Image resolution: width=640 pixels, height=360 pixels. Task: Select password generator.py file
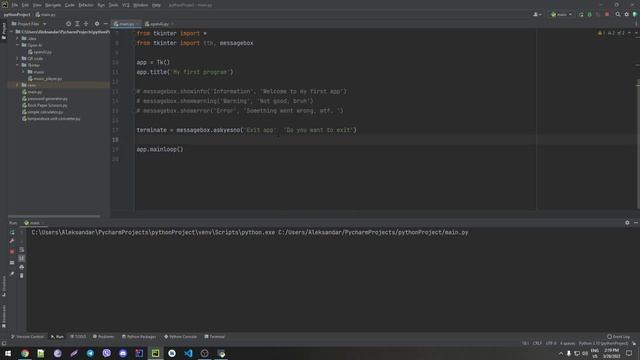coord(45,98)
